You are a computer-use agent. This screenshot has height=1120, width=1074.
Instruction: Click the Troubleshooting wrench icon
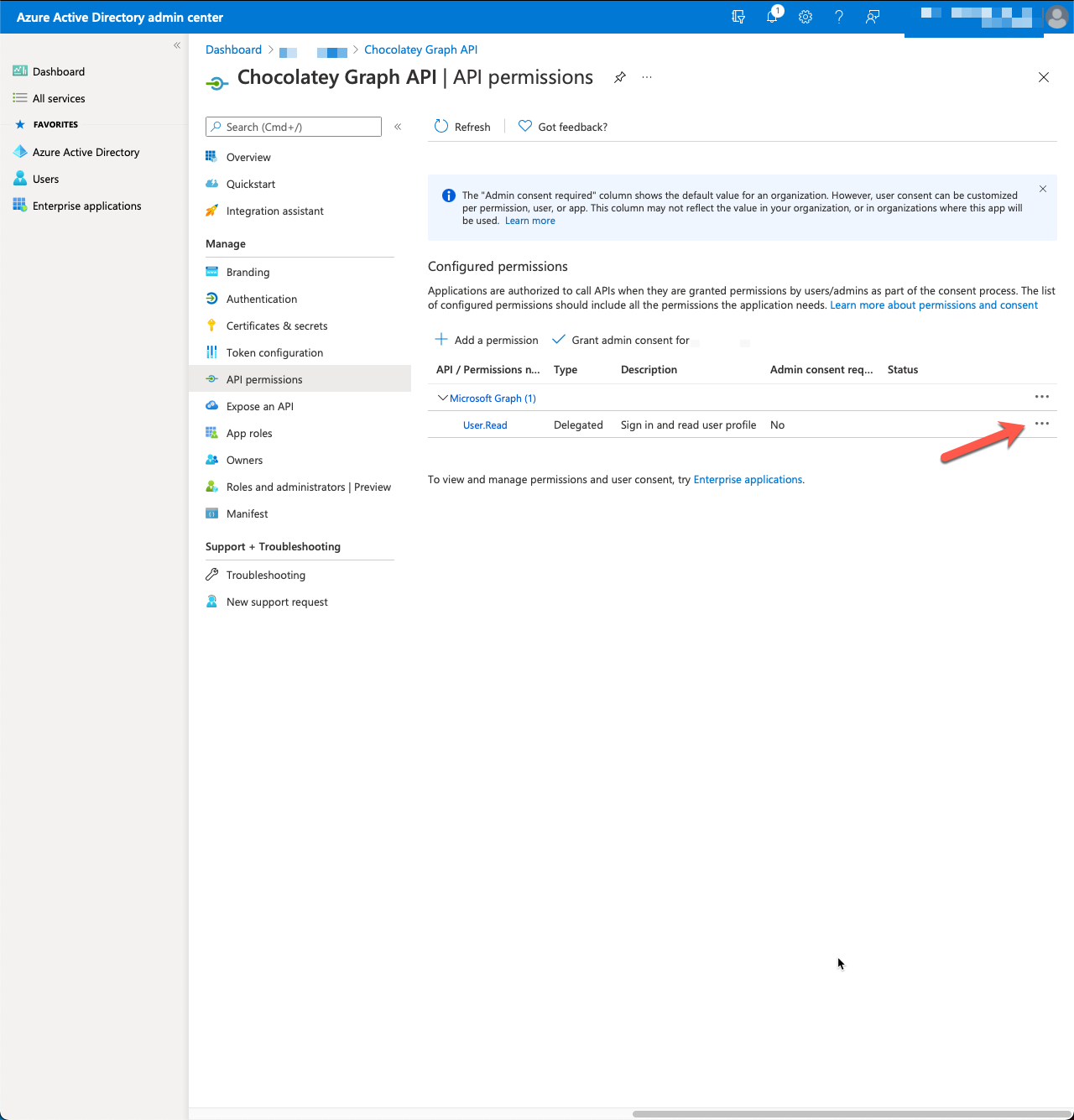click(x=211, y=575)
